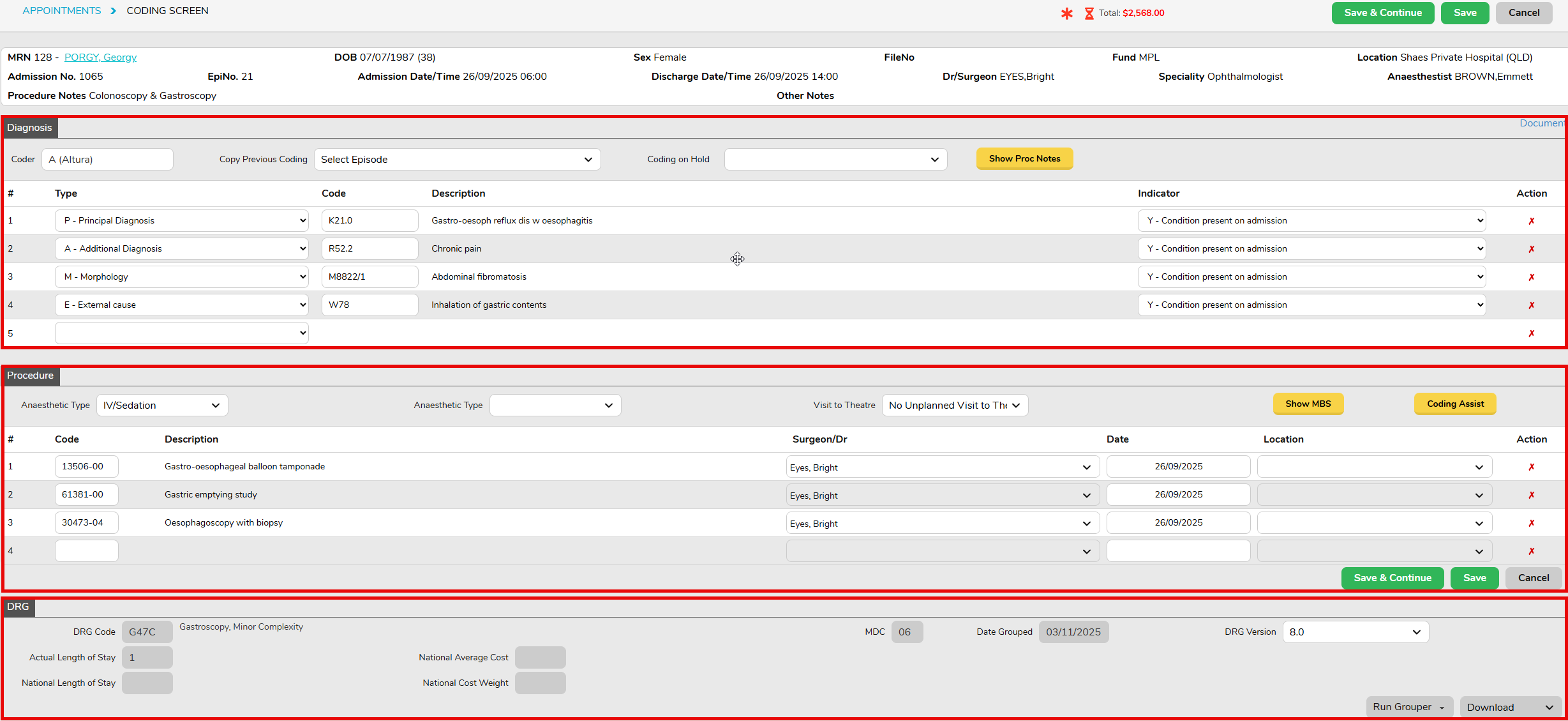The height and width of the screenshot is (721, 1568).
Task: Click the red asterisk icon near Total
Action: point(1066,13)
